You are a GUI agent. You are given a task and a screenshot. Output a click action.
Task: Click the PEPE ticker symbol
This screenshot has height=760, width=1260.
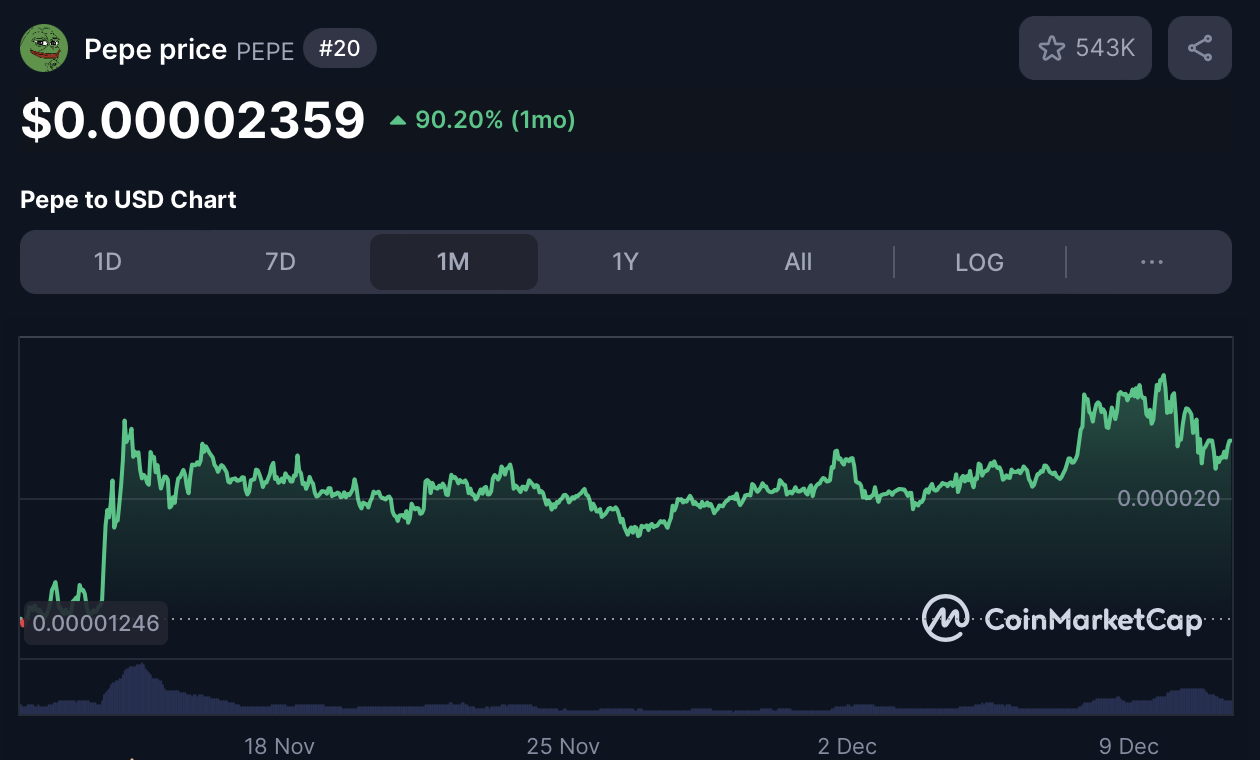[x=265, y=51]
